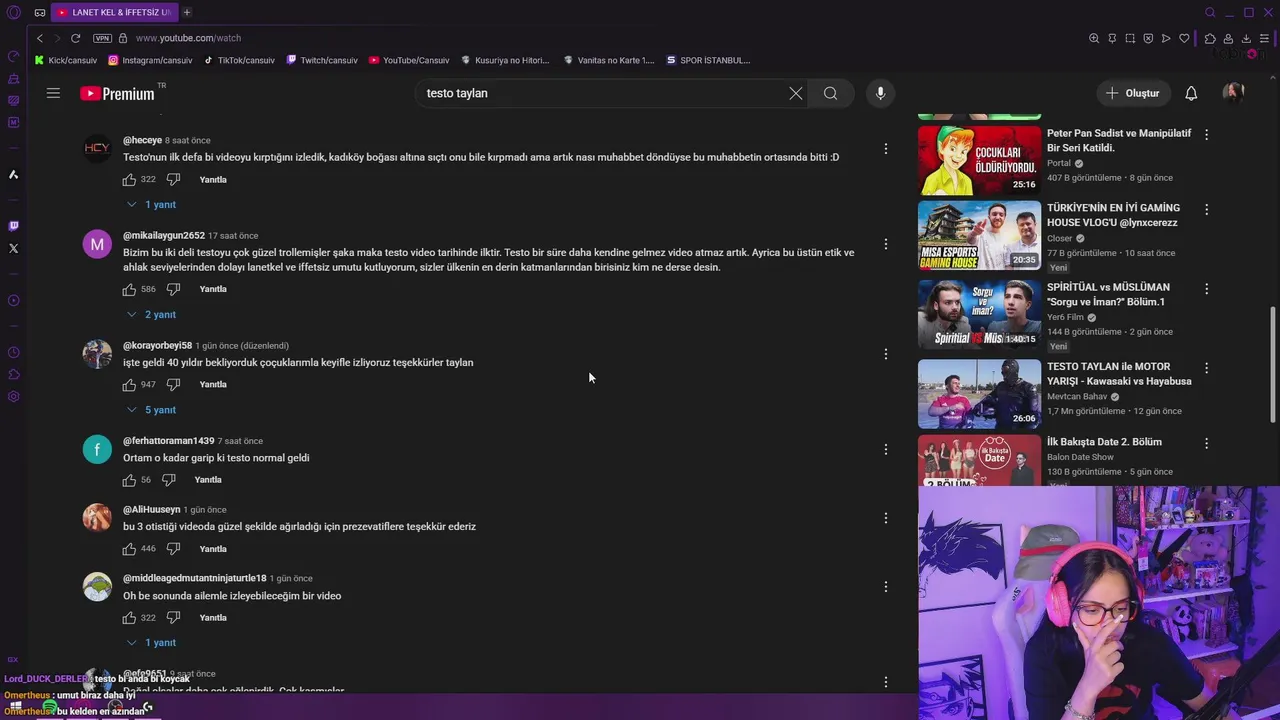Open options menu for @korayorbeyi58 comment
The width and height of the screenshot is (1280, 720).
885,354
